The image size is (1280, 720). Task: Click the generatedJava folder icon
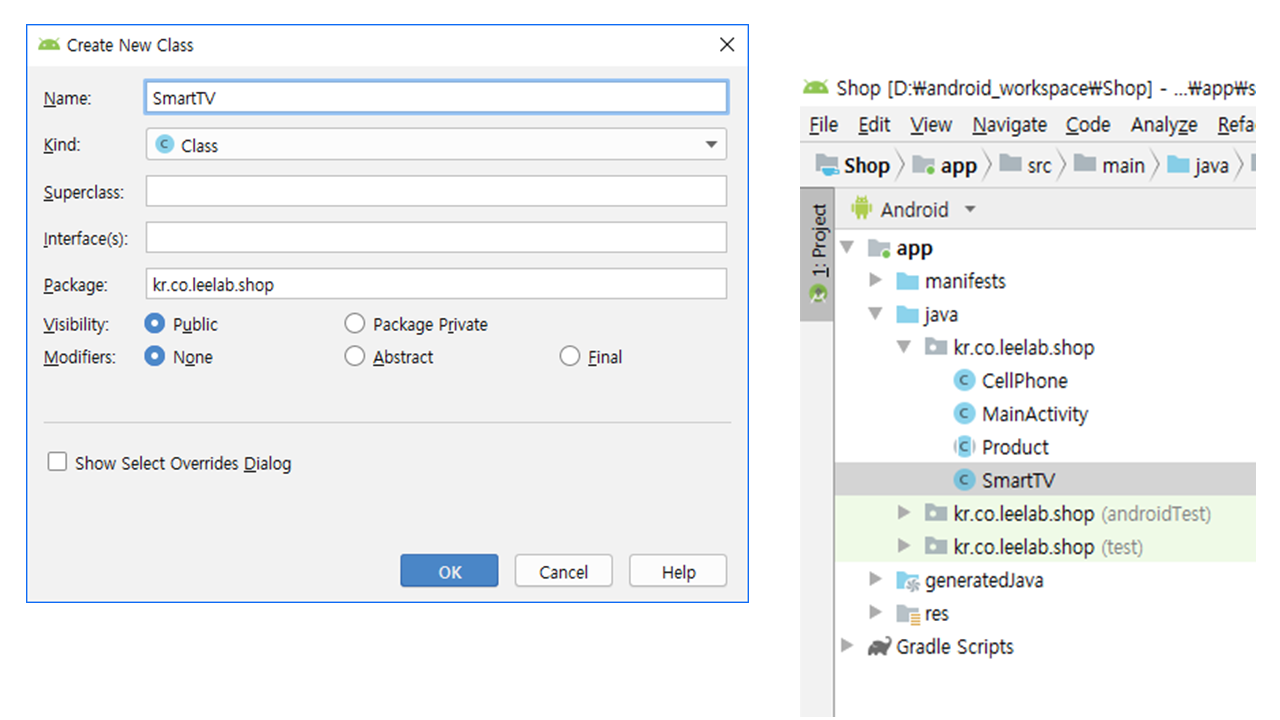point(907,581)
